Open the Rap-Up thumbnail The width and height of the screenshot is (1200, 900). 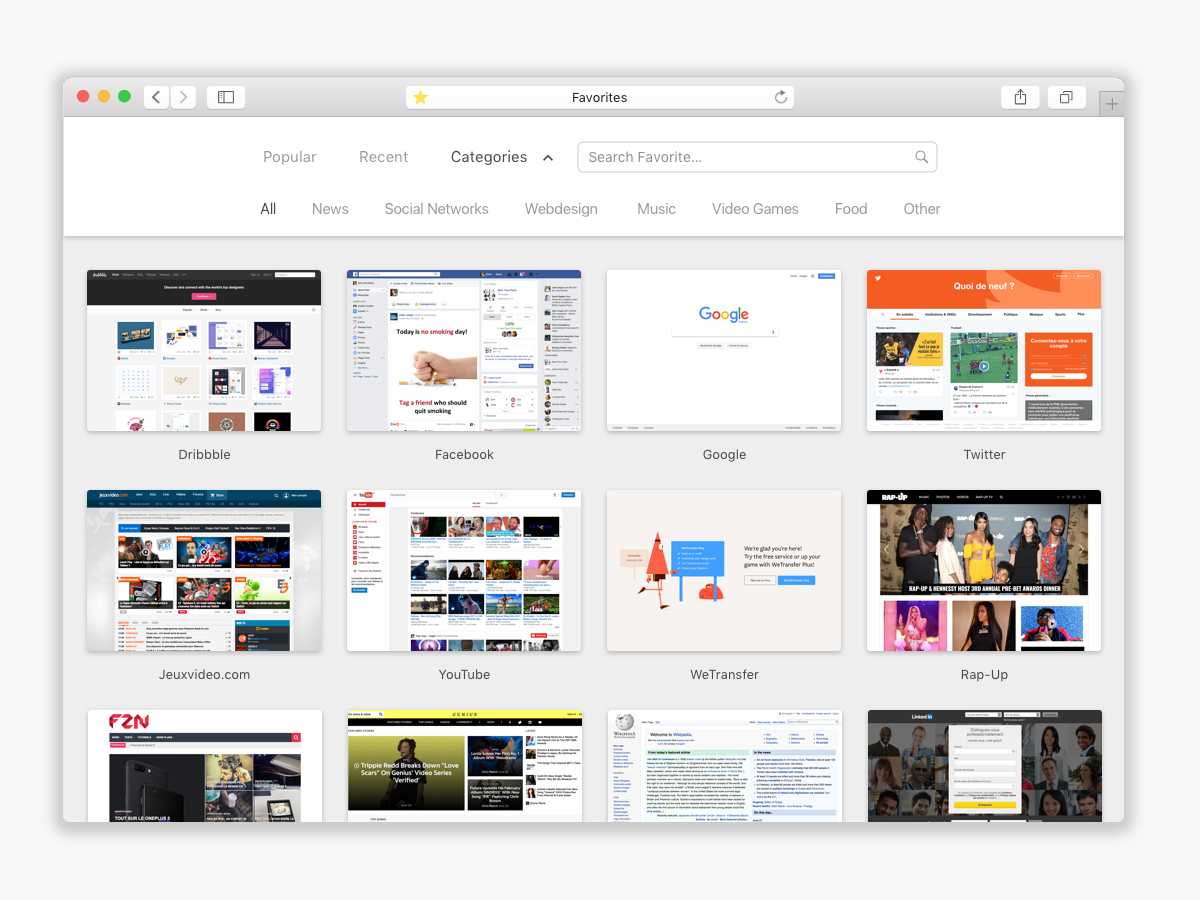984,570
